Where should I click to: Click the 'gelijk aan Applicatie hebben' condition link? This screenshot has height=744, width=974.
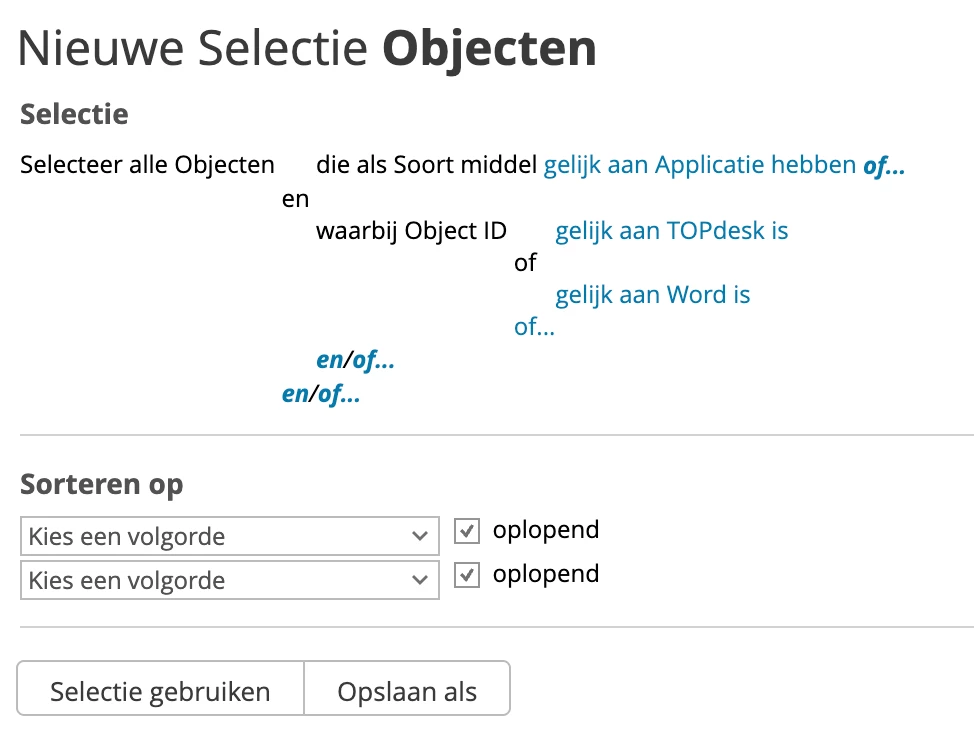click(x=699, y=165)
